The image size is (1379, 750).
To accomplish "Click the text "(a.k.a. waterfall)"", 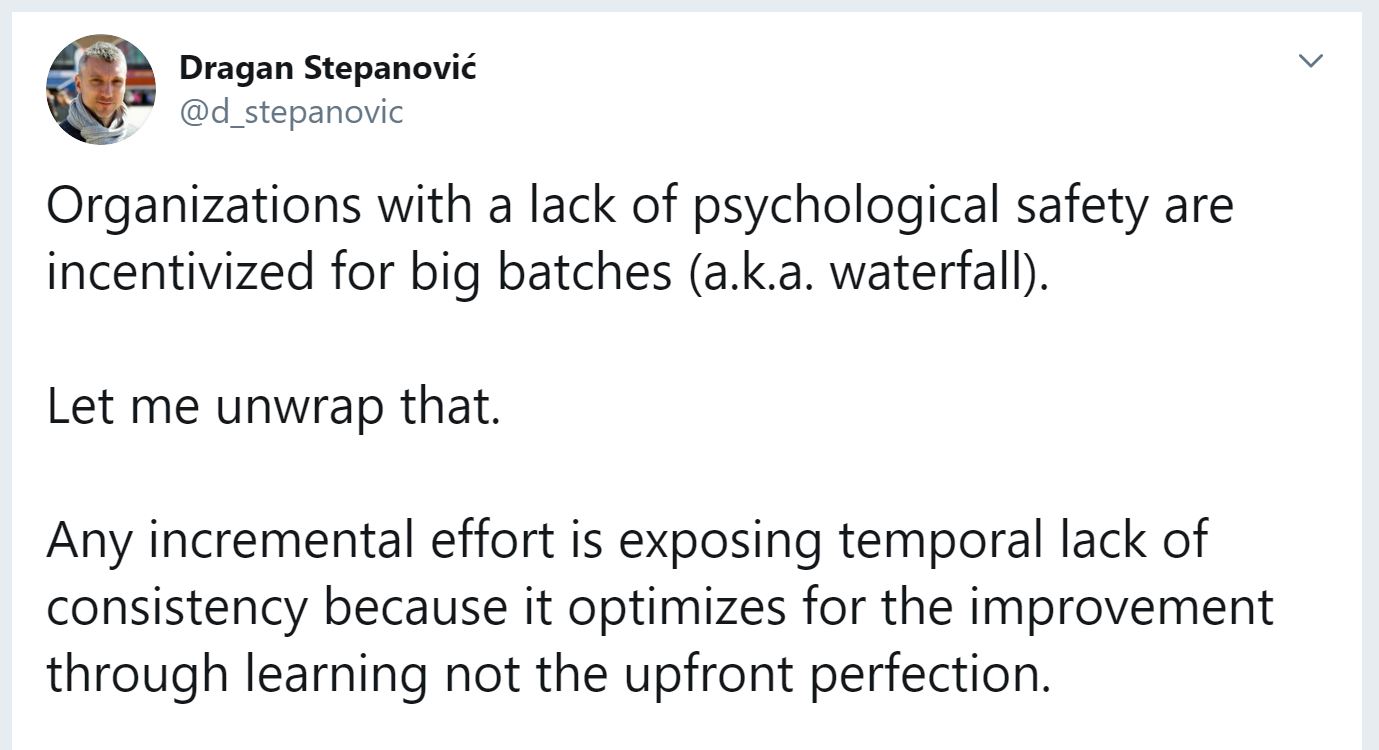I will [867, 273].
